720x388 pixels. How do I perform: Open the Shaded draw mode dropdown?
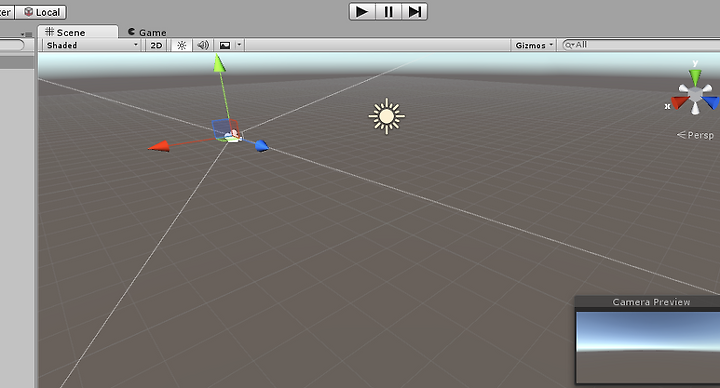pyautogui.click(x=91, y=45)
